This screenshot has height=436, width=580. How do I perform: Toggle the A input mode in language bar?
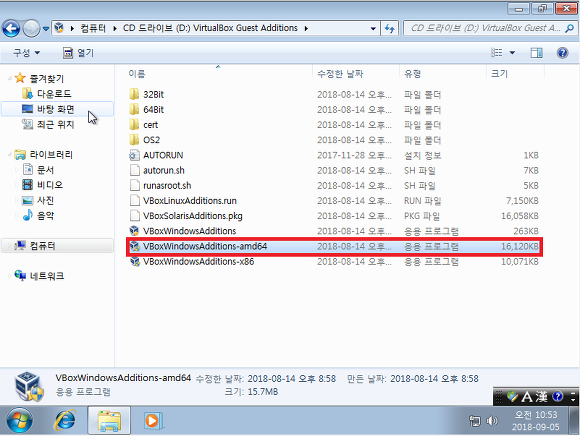click(527, 396)
